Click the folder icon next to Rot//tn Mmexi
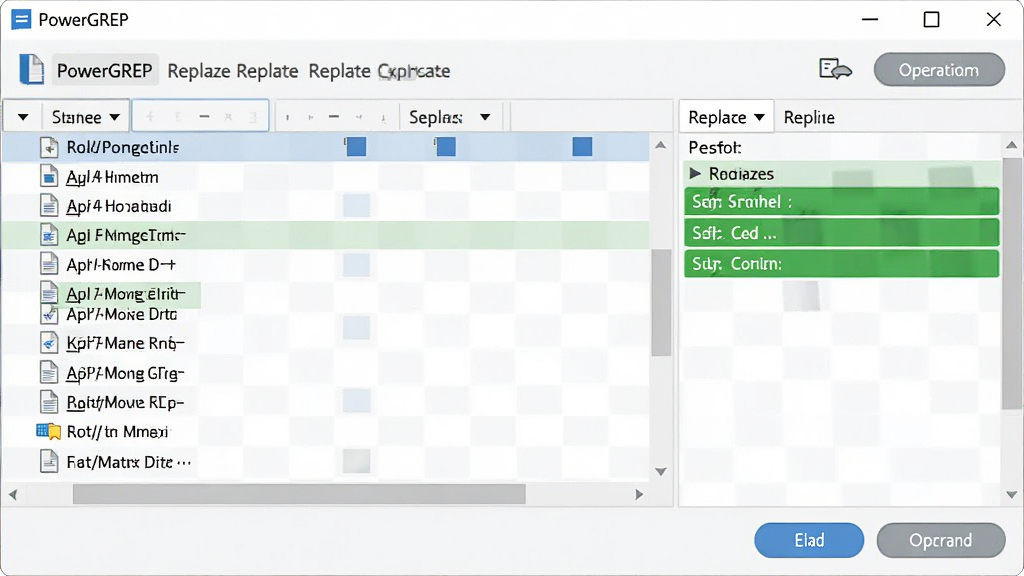 coord(48,431)
